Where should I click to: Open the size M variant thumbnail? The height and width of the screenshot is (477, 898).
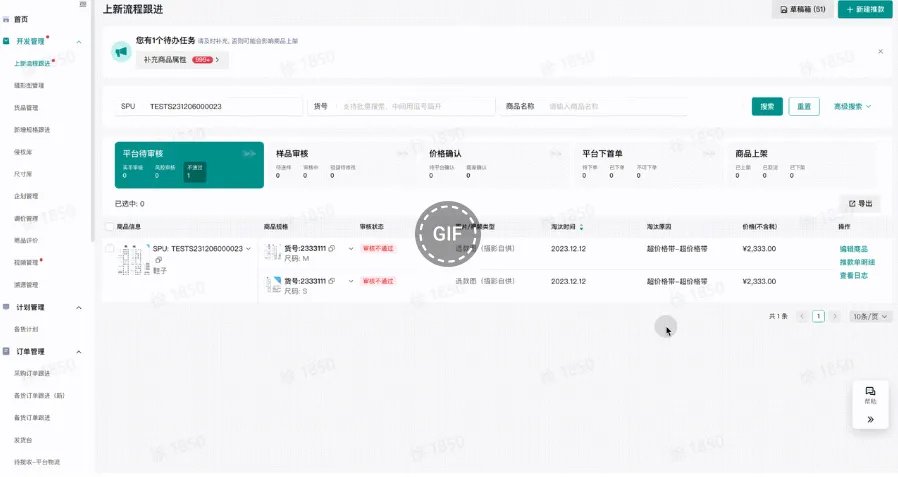click(273, 252)
